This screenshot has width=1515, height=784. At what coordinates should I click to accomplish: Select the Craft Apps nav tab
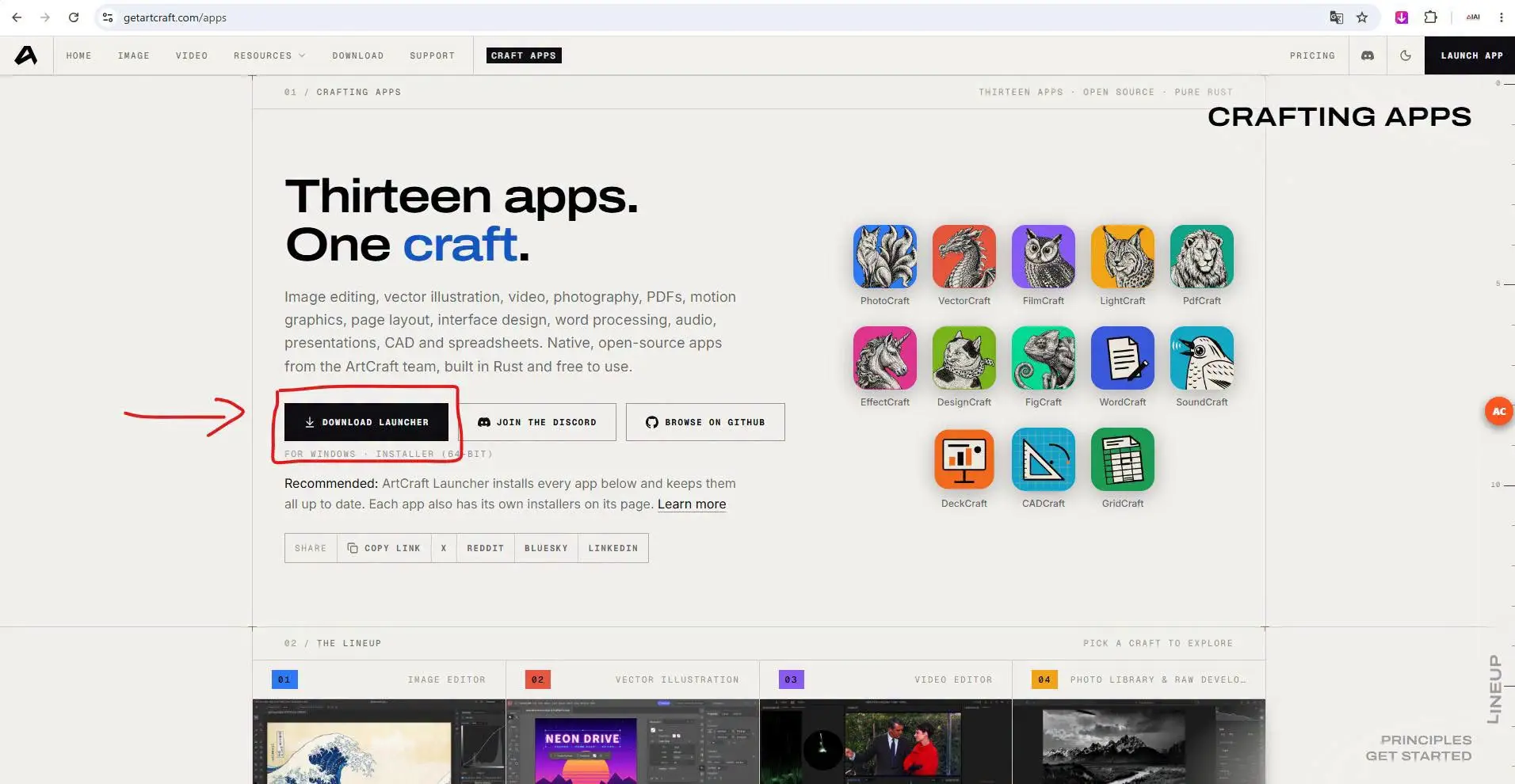click(524, 55)
